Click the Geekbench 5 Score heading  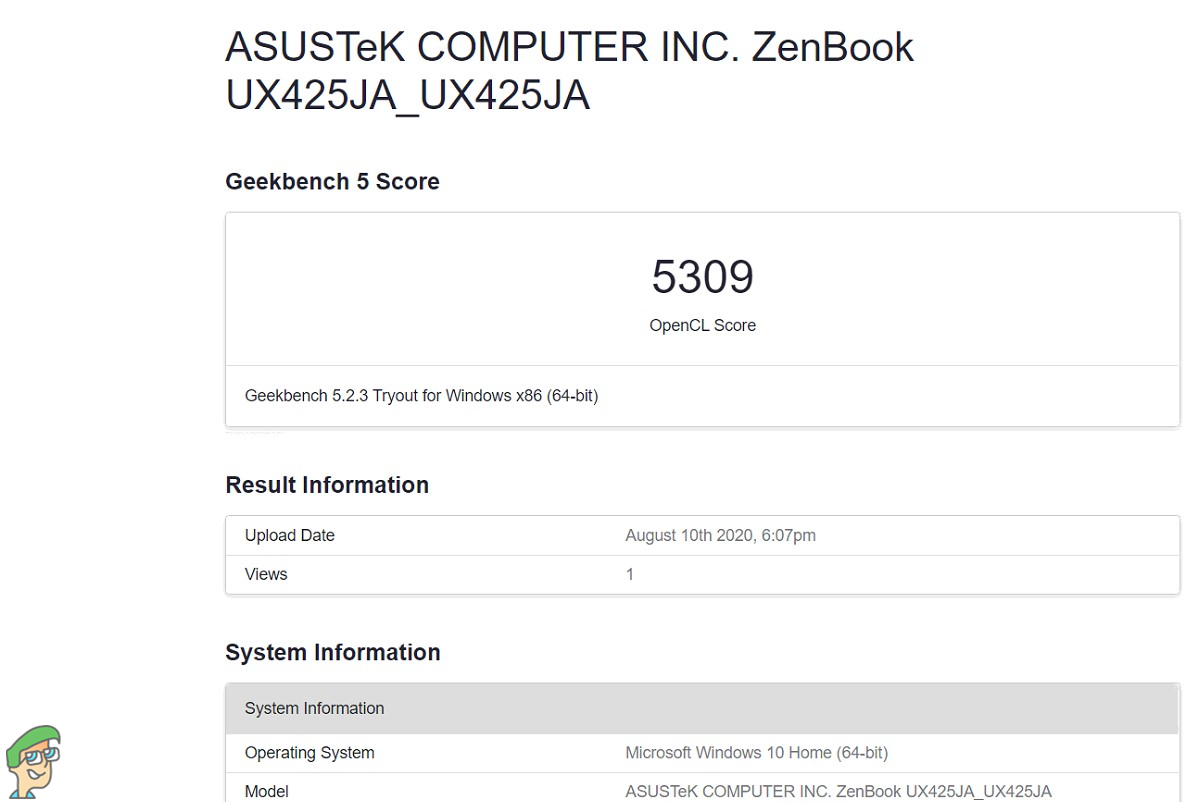[x=332, y=182]
